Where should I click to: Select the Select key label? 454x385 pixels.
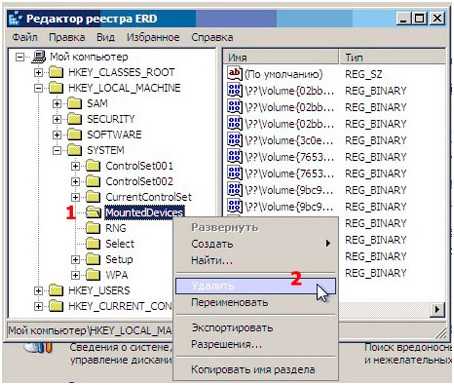[x=120, y=244]
